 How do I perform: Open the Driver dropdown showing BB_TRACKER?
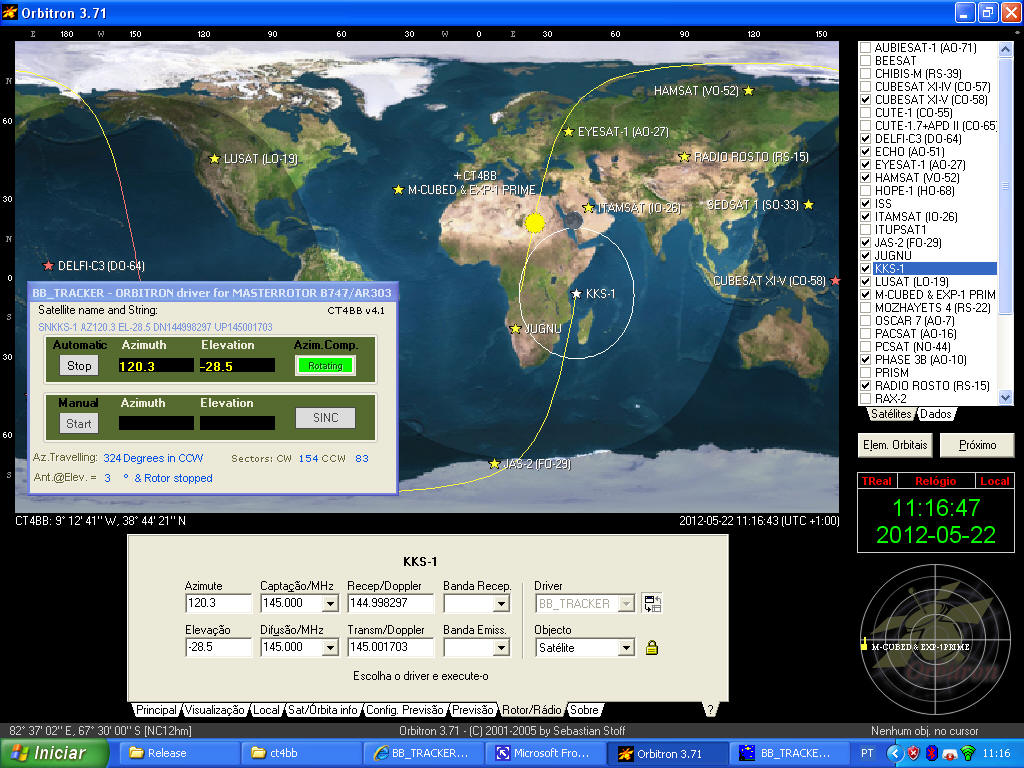click(626, 603)
